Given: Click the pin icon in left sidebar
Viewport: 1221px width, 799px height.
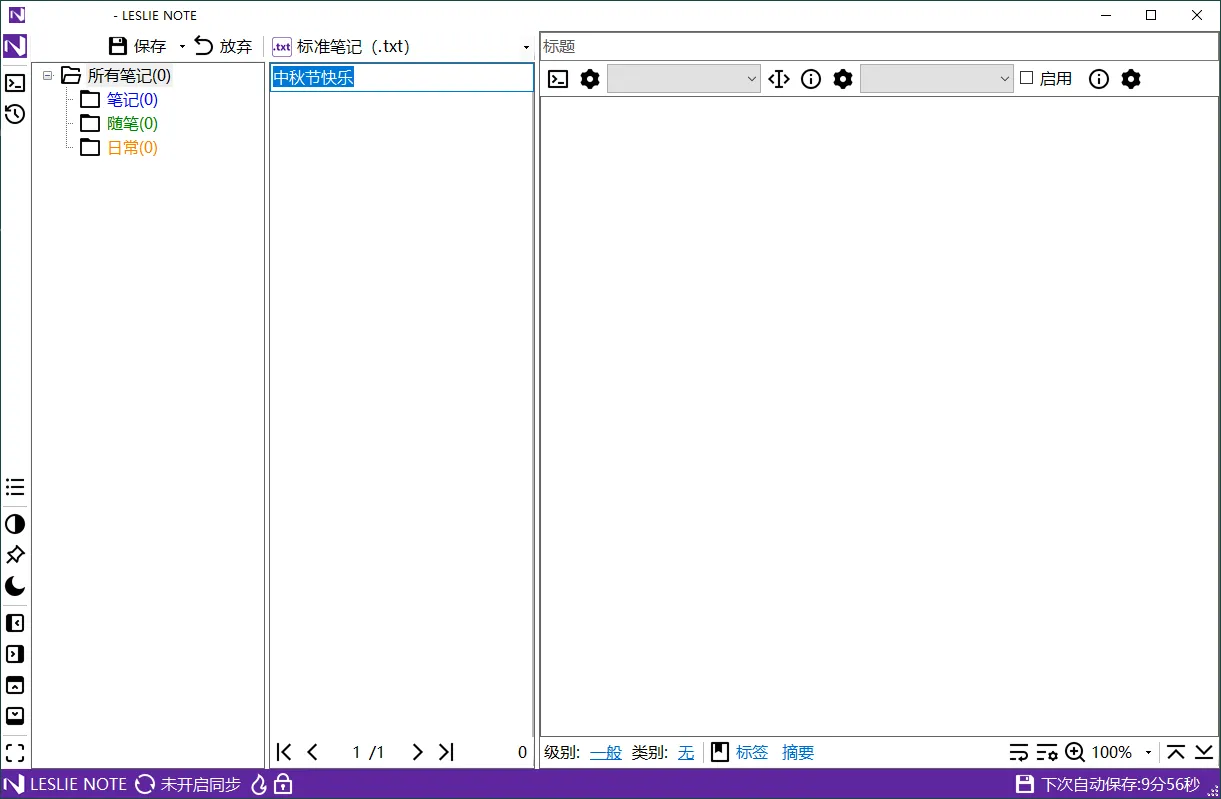Looking at the screenshot, I should click(x=15, y=555).
